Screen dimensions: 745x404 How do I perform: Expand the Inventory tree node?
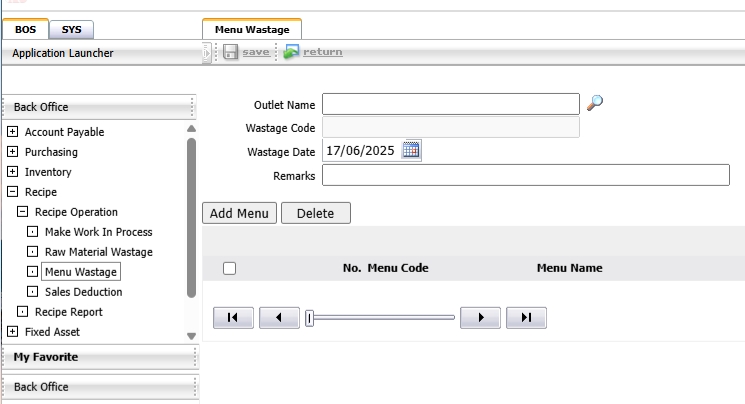point(12,172)
